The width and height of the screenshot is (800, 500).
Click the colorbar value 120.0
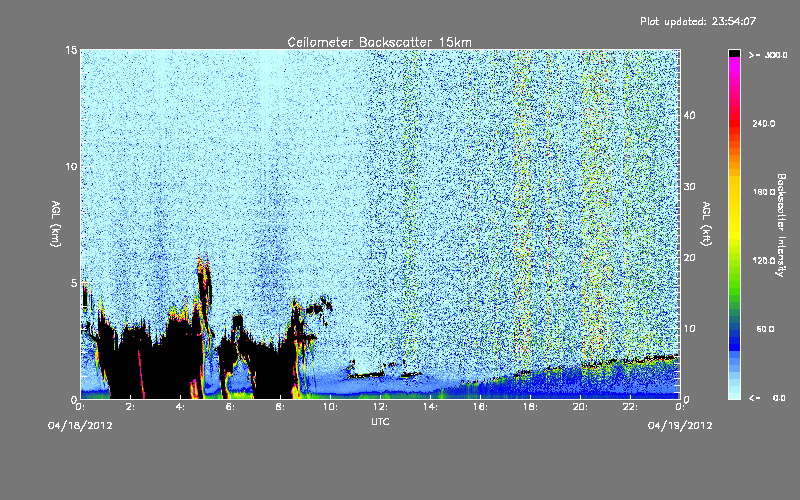tap(764, 261)
